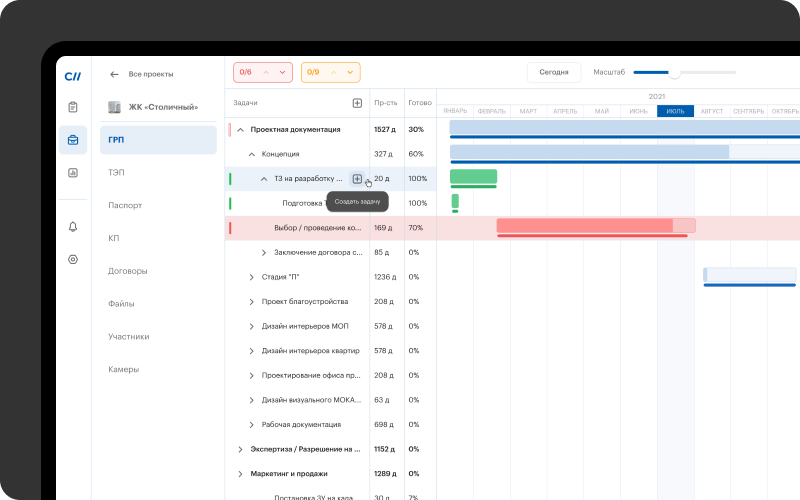This screenshot has width=800, height=500.
Task: Click the Масштаб slider handle
Action: tap(674, 73)
